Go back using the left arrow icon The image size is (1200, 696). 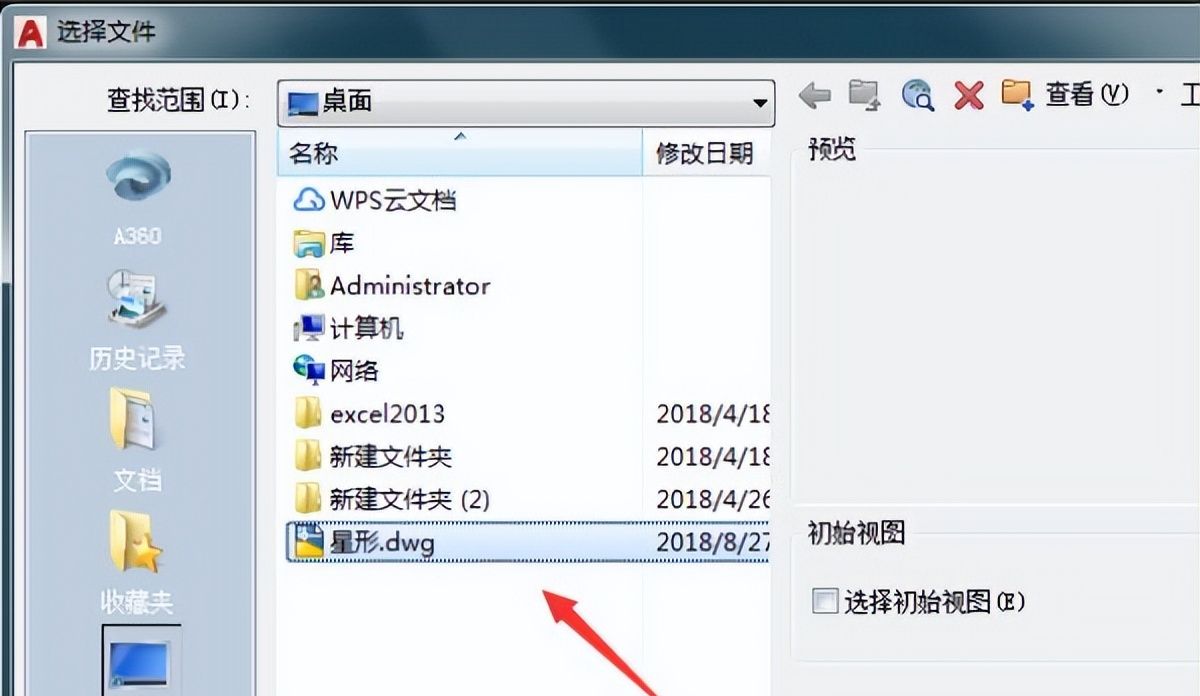pyautogui.click(x=815, y=95)
